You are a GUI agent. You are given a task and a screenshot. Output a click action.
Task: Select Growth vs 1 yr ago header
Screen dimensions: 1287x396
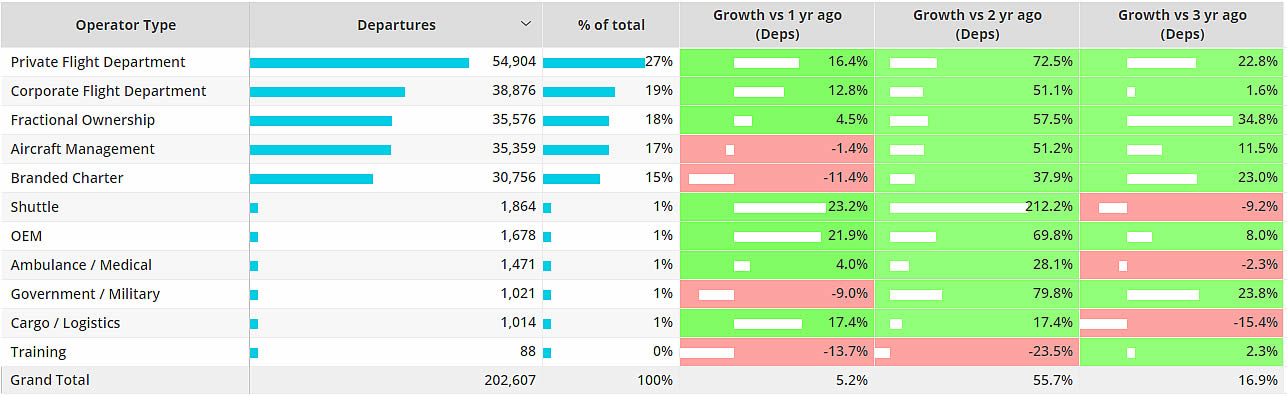(x=777, y=25)
